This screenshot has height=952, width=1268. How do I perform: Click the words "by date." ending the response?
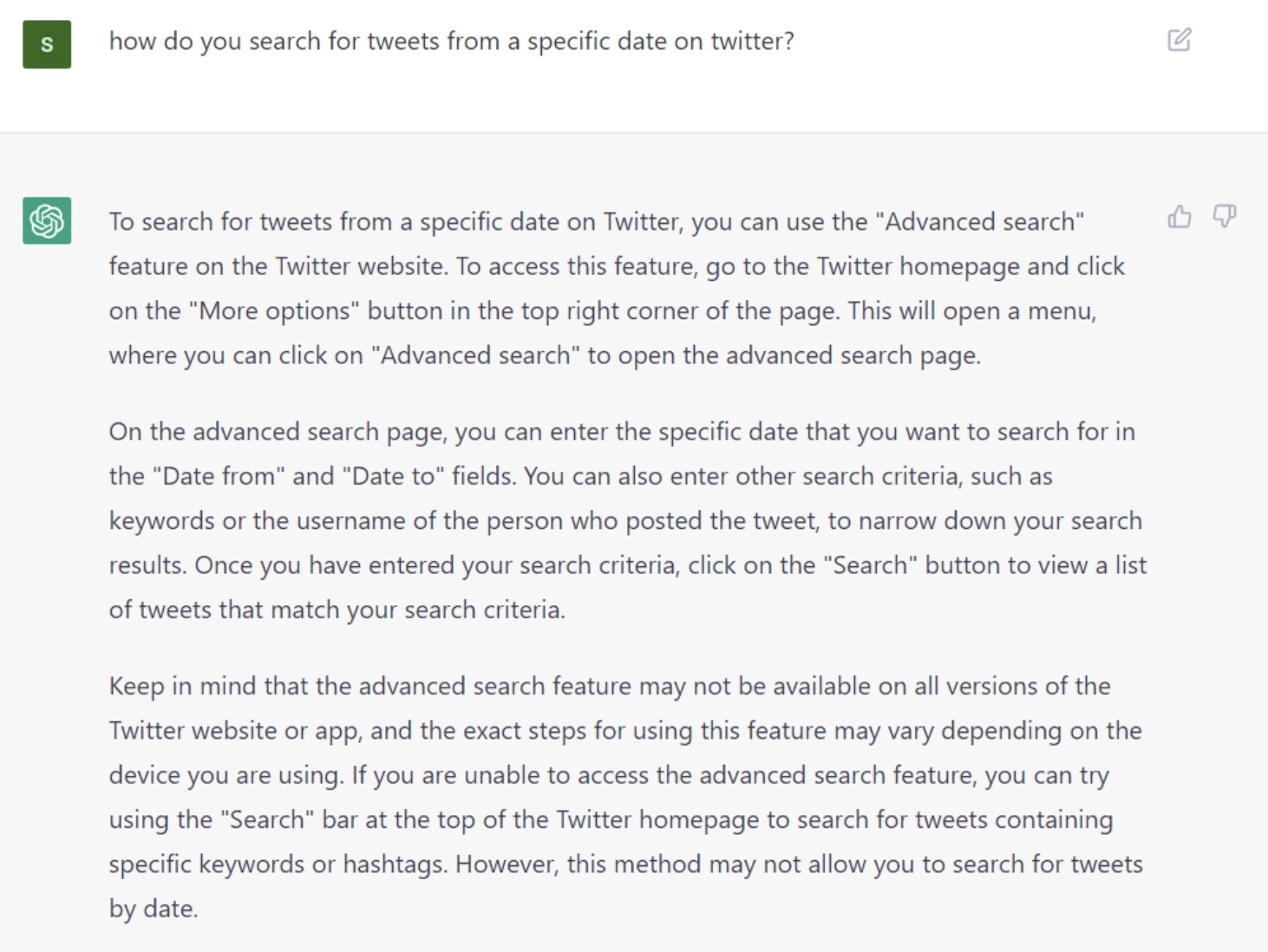pos(154,909)
